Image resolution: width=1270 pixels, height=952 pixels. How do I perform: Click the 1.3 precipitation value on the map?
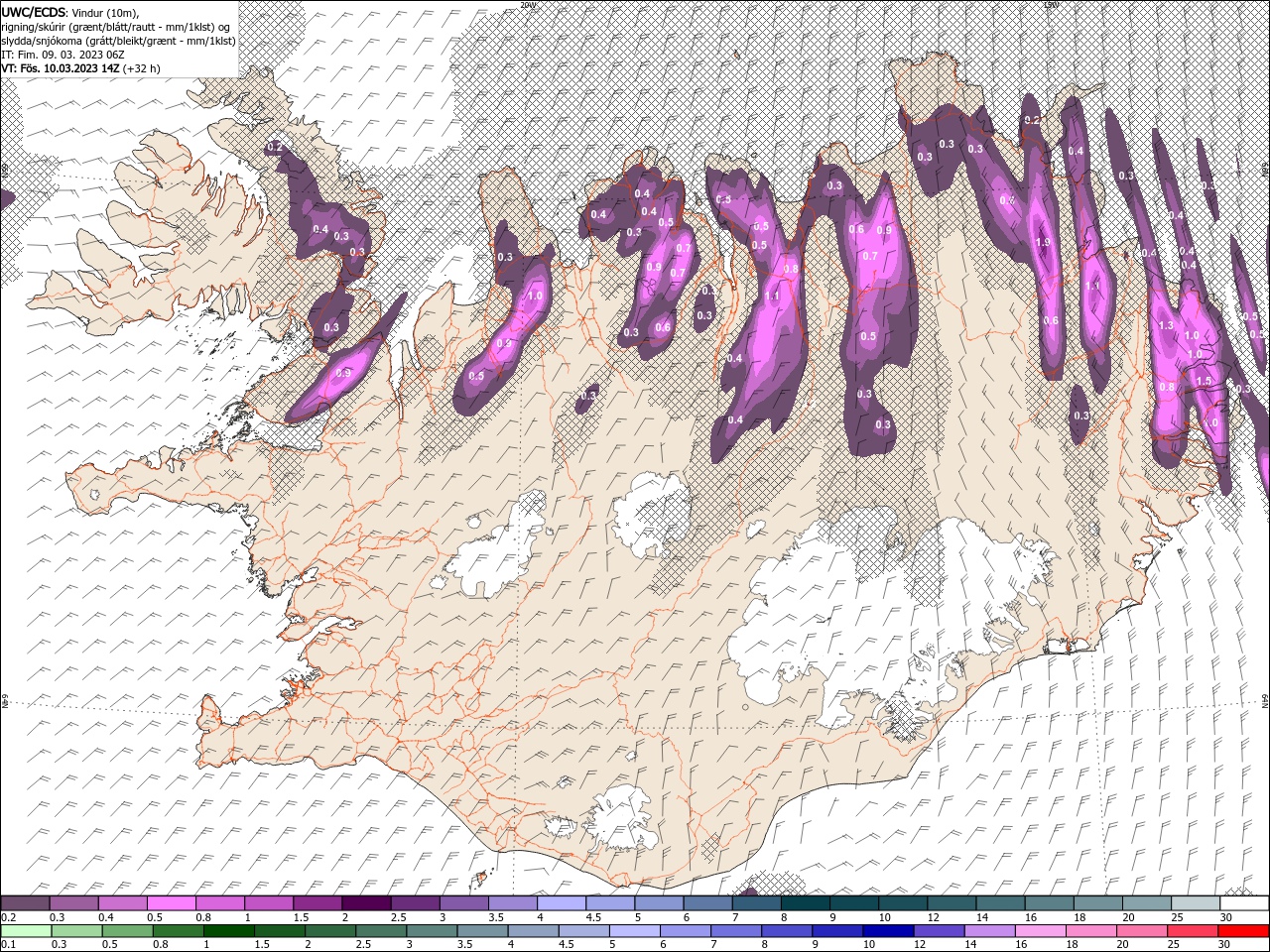(x=1166, y=325)
